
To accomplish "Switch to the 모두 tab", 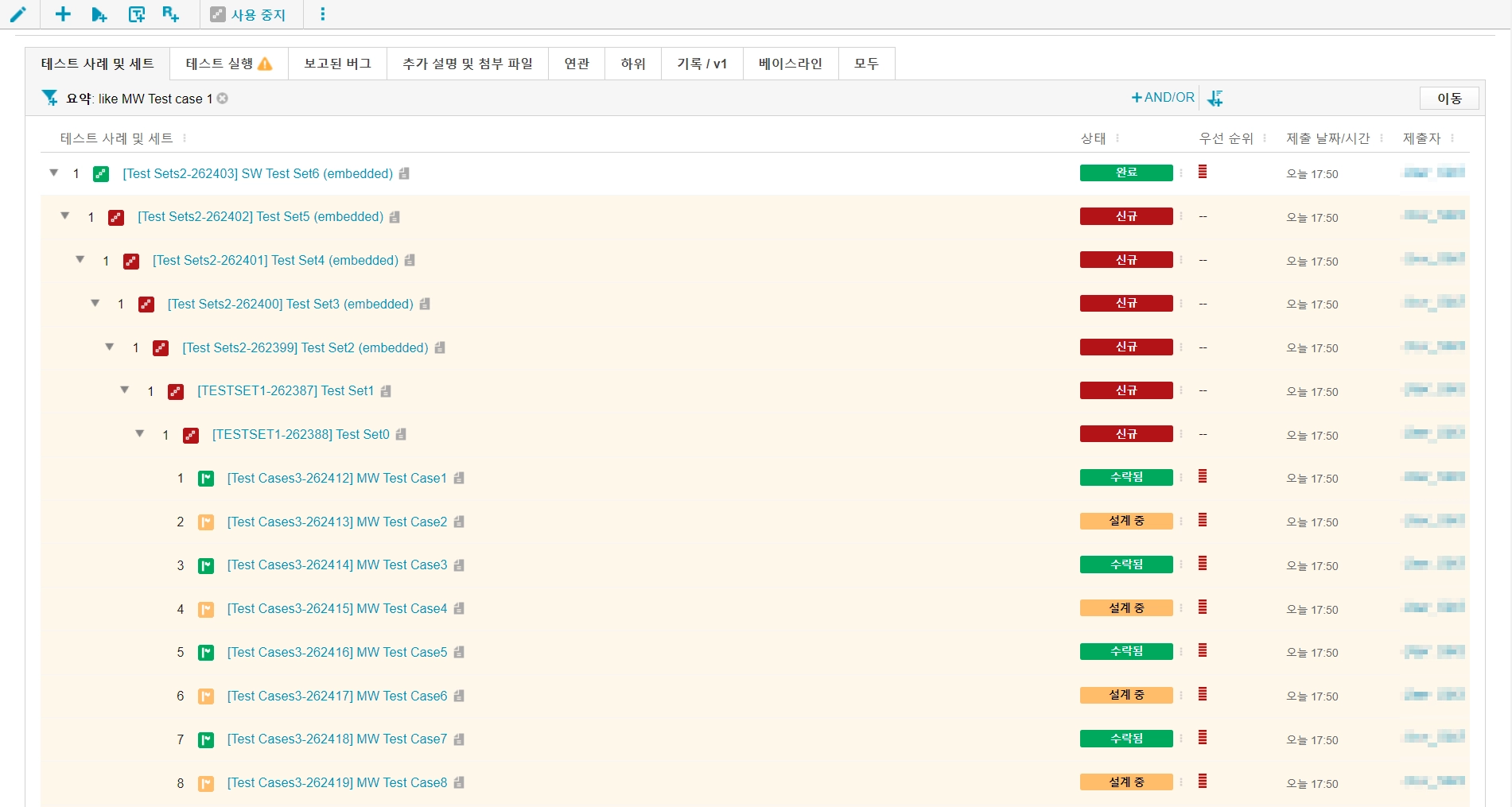I will (867, 64).
